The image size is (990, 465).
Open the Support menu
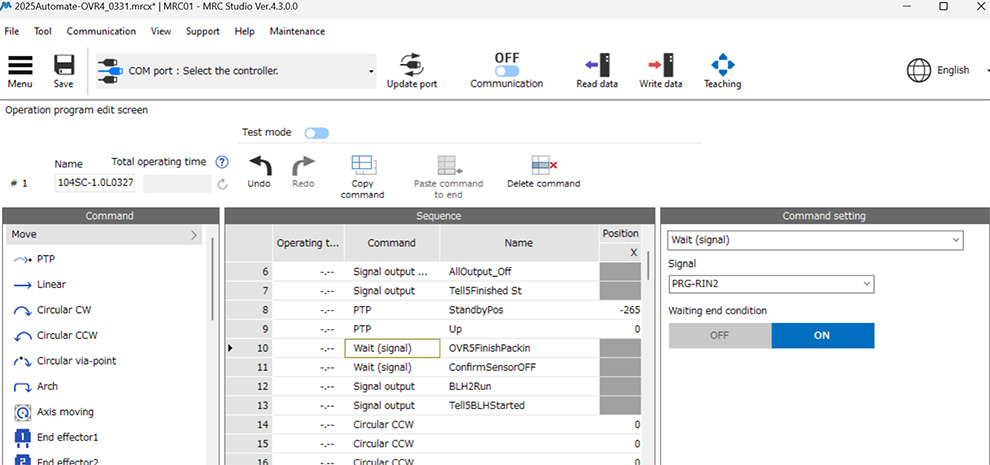click(203, 31)
